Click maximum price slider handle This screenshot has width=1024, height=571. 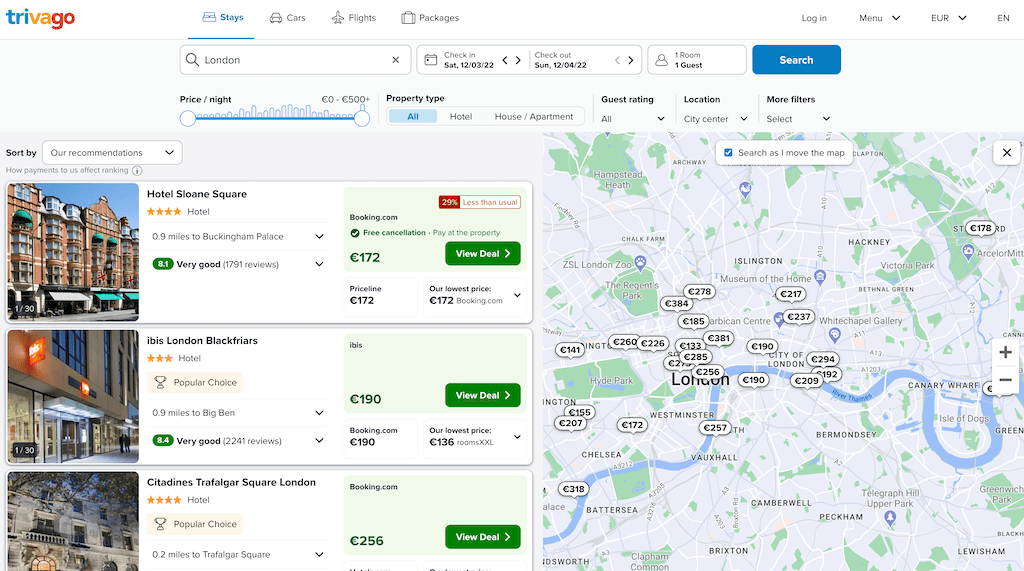[x=362, y=118]
